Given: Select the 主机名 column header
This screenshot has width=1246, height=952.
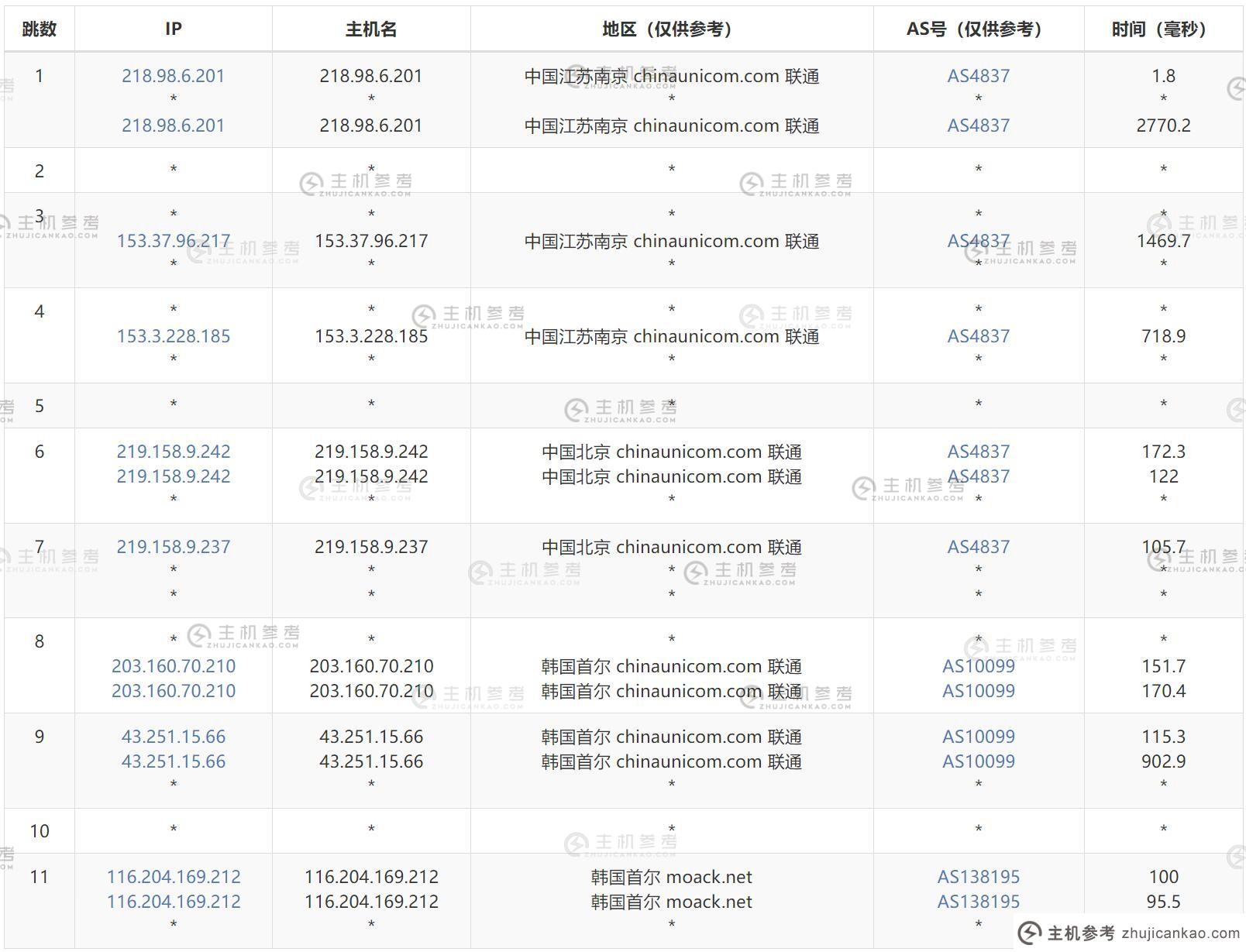Looking at the screenshot, I should [x=371, y=29].
